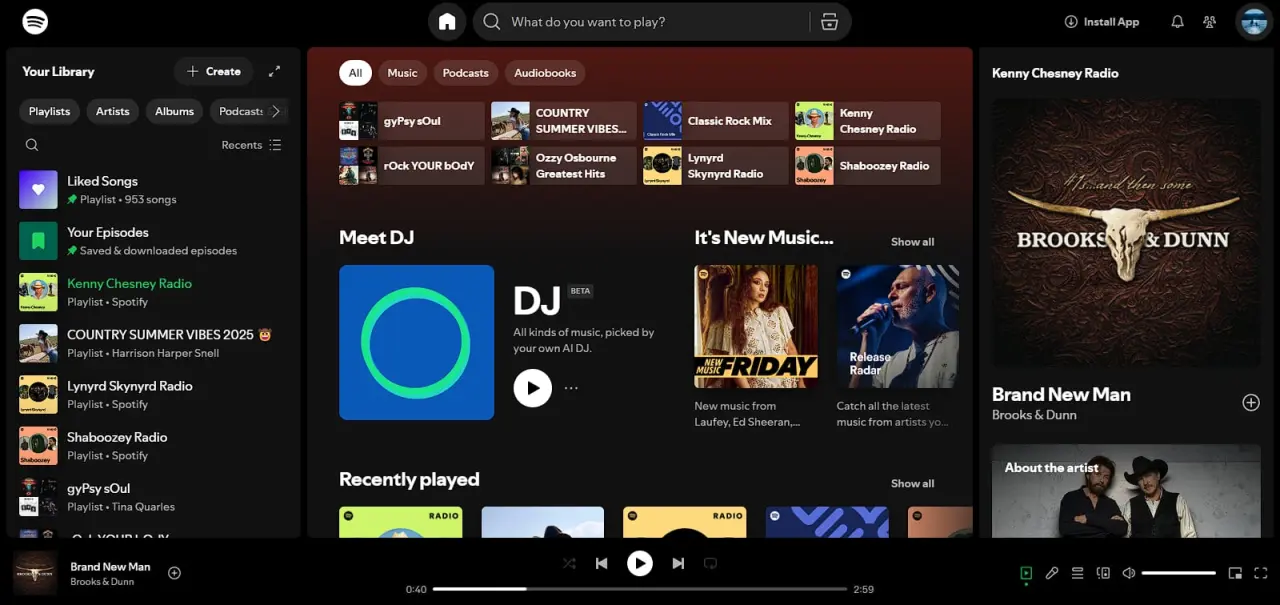Open Recents sort dropdown

[x=251, y=145]
